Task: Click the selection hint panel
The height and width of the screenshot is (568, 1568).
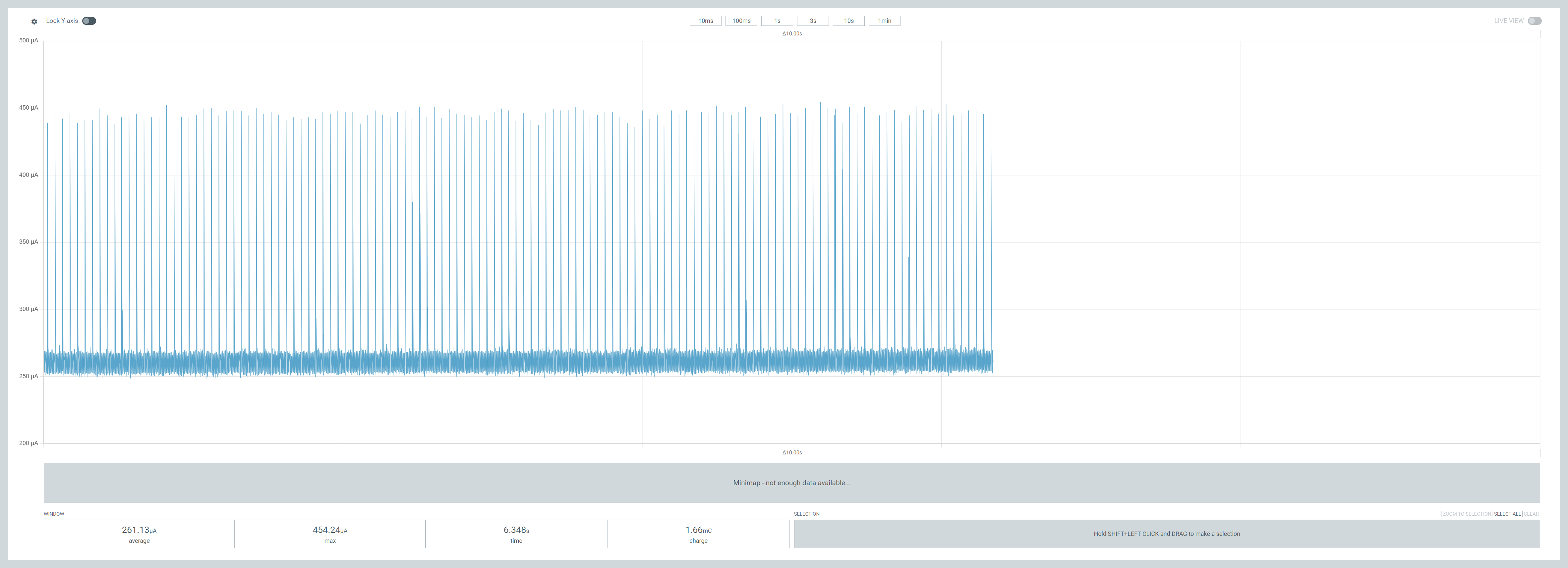Action: click(1166, 534)
